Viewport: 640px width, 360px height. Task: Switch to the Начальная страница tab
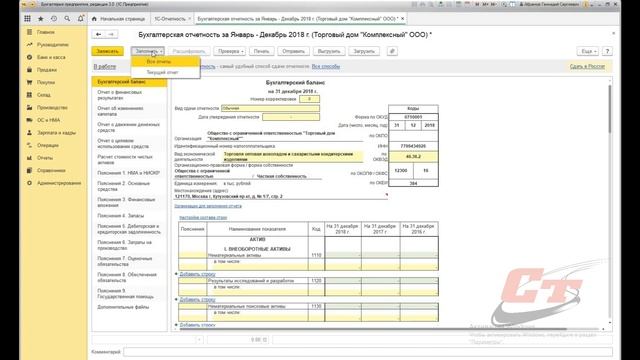(x=118, y=19)
